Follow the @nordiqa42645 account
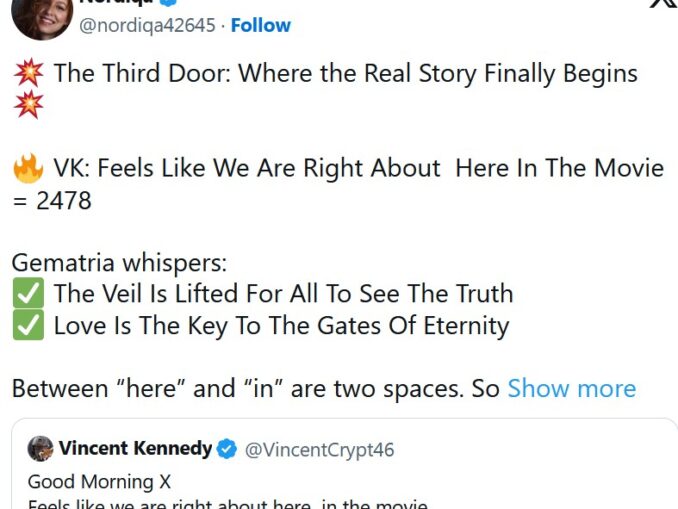678x509 pixels. [x=260, y=25]
